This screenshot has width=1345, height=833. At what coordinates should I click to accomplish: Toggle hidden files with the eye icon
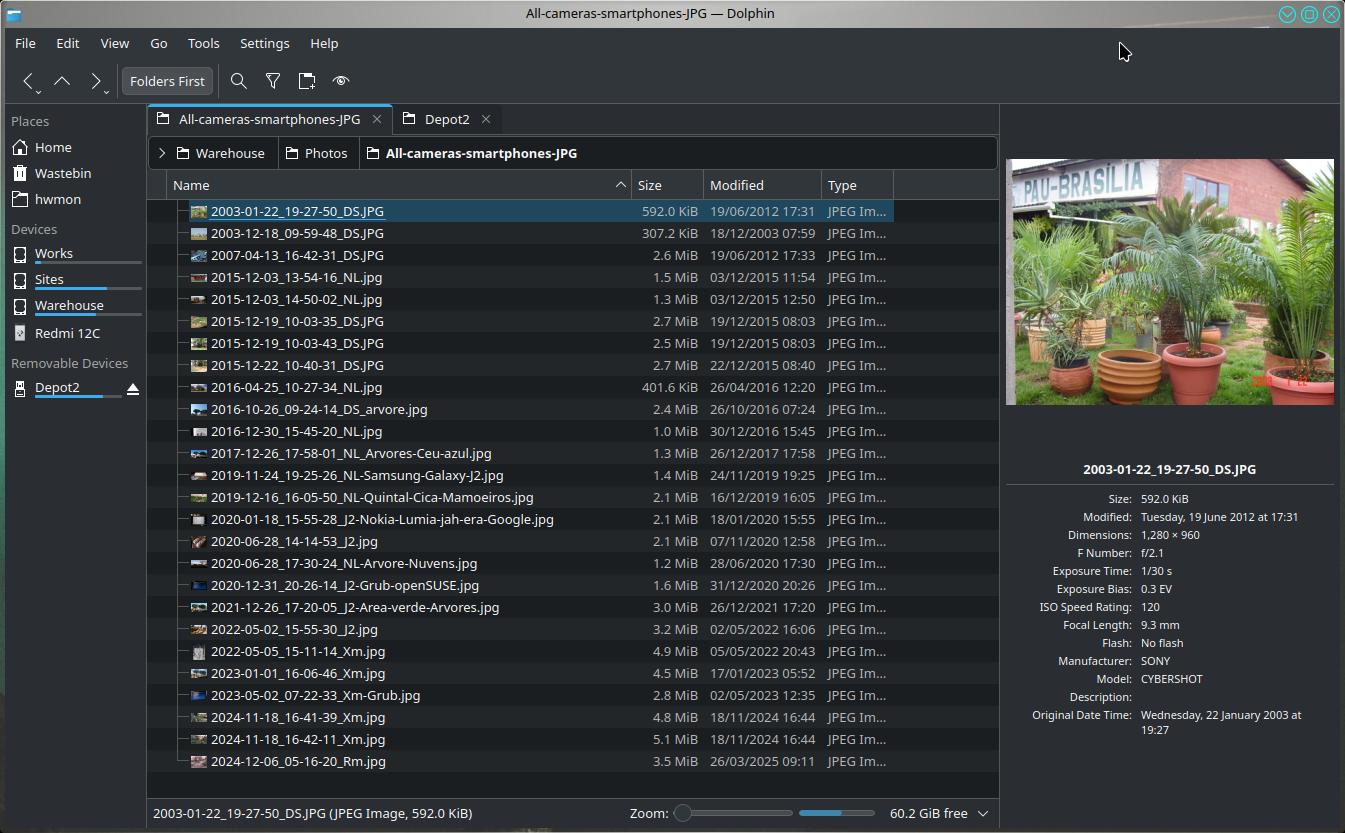click(x=341, y=81)
